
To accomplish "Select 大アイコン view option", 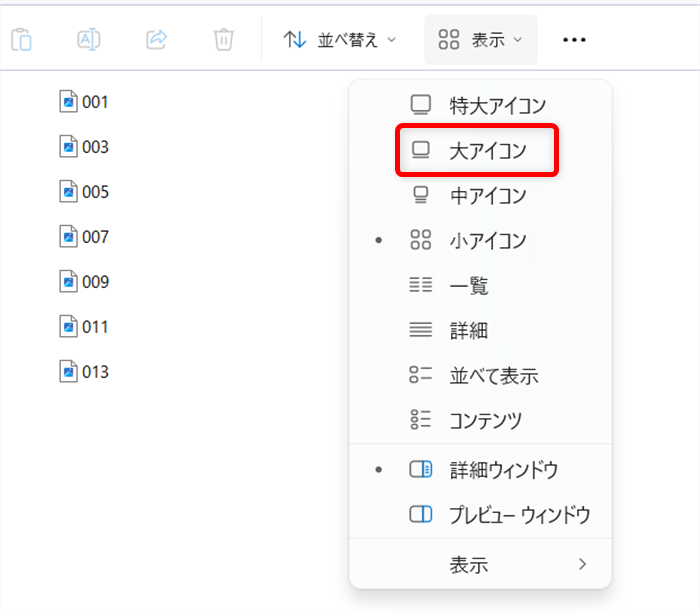I will 480,150.
